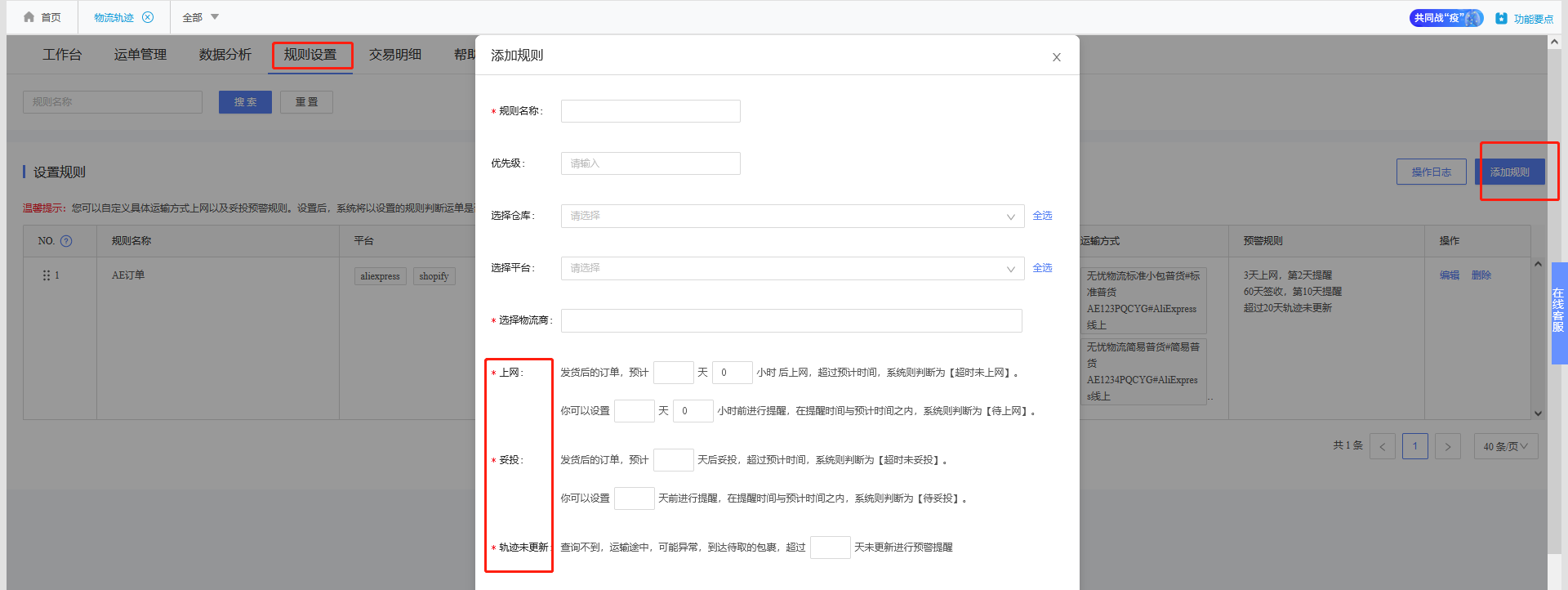Screen dimensions: 1568x590
Task: Go to the next page arrow
Action: pos(1447,446)
